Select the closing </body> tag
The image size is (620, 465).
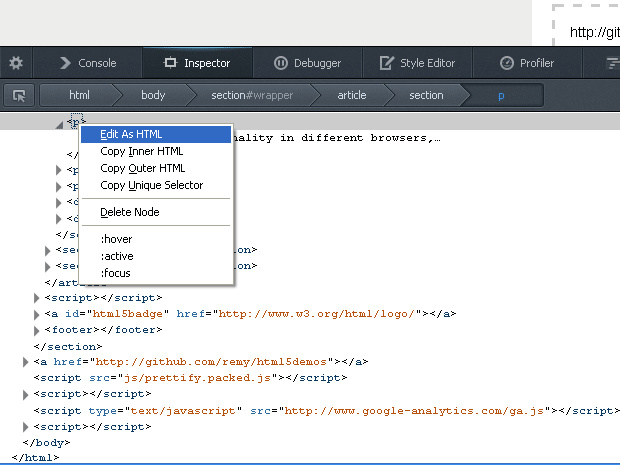[x=47, y=442]
